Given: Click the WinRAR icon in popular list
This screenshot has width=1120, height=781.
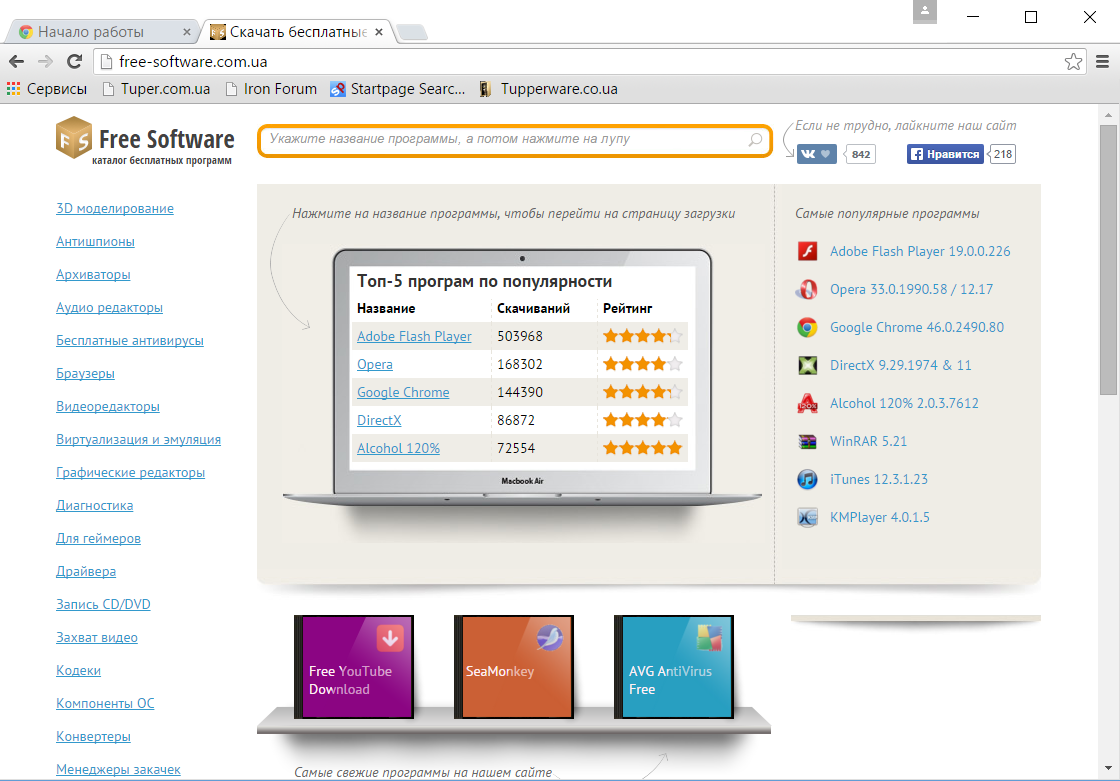Looking at the screenshot, I should [807, 442].
